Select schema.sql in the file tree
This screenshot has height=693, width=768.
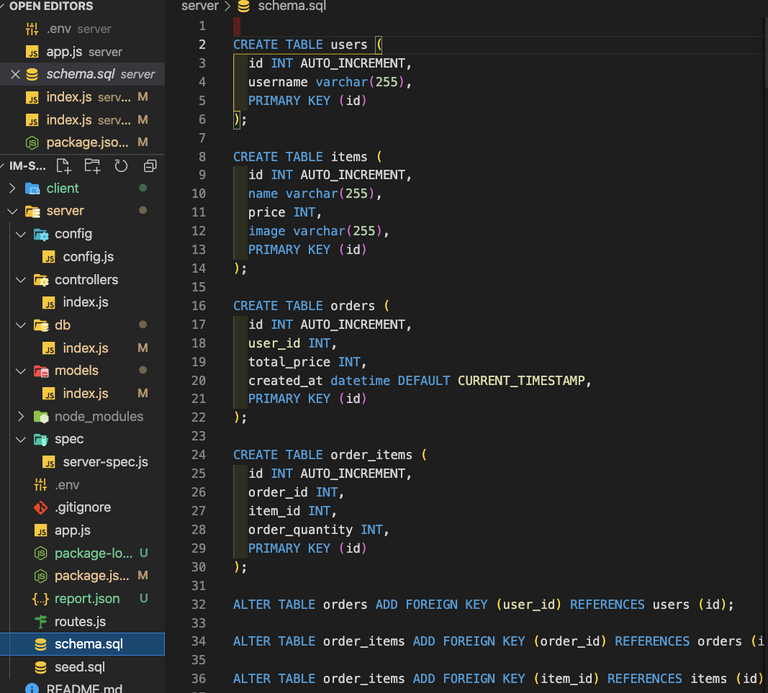tap(82, 644)
